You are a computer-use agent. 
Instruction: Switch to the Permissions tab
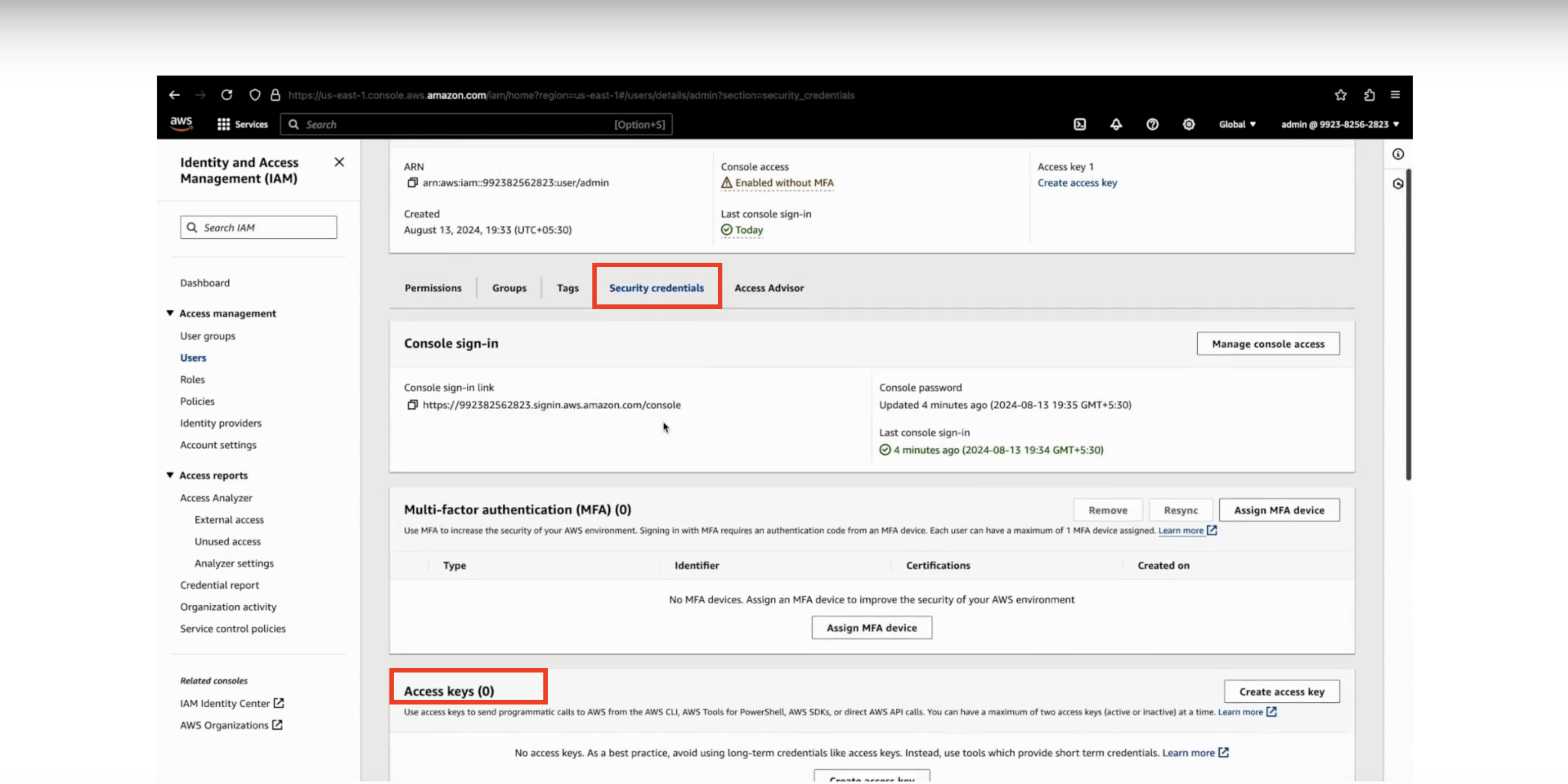[x=433, y=288]
